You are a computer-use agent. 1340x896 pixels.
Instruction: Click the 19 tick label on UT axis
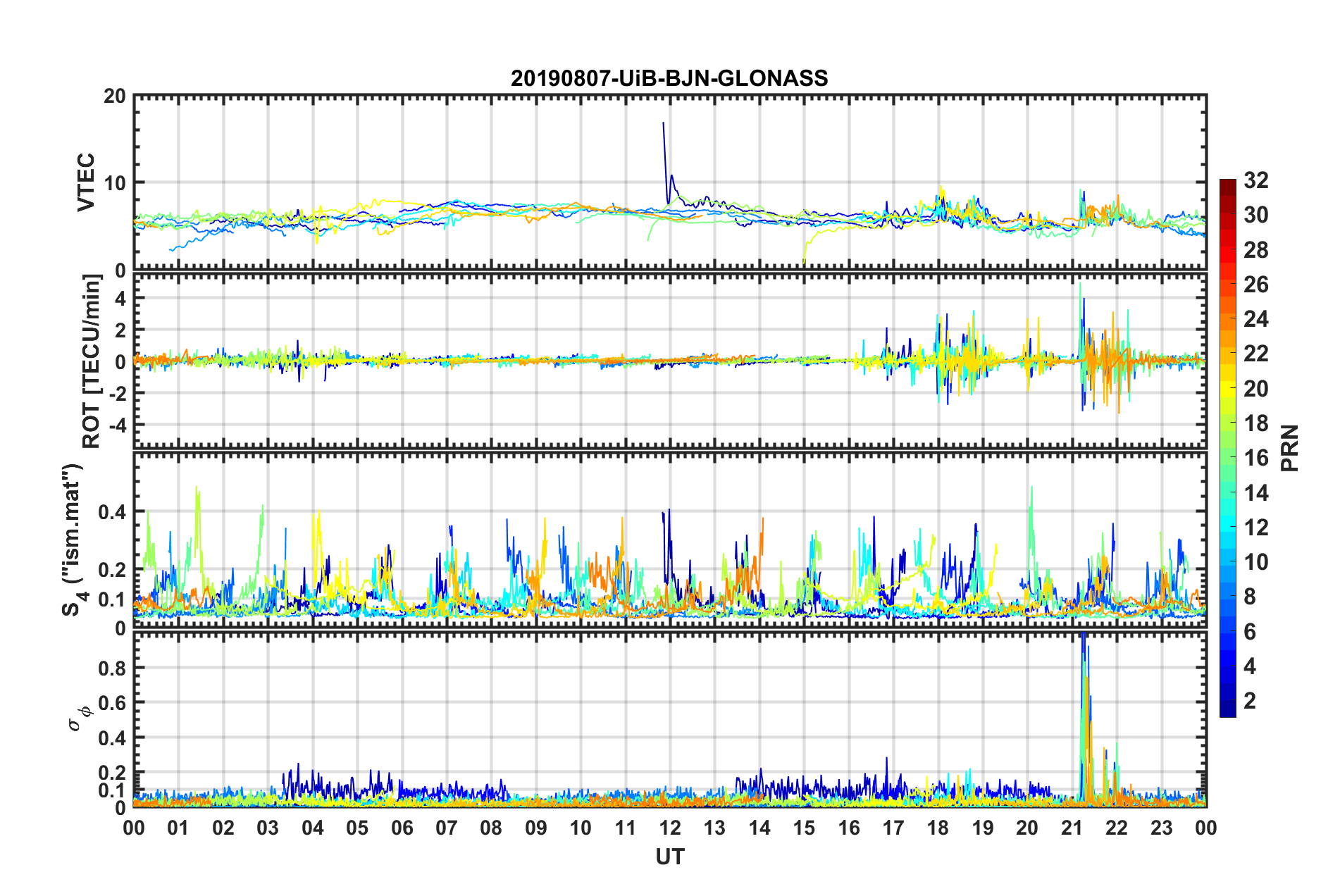click(x=983, y=828)
